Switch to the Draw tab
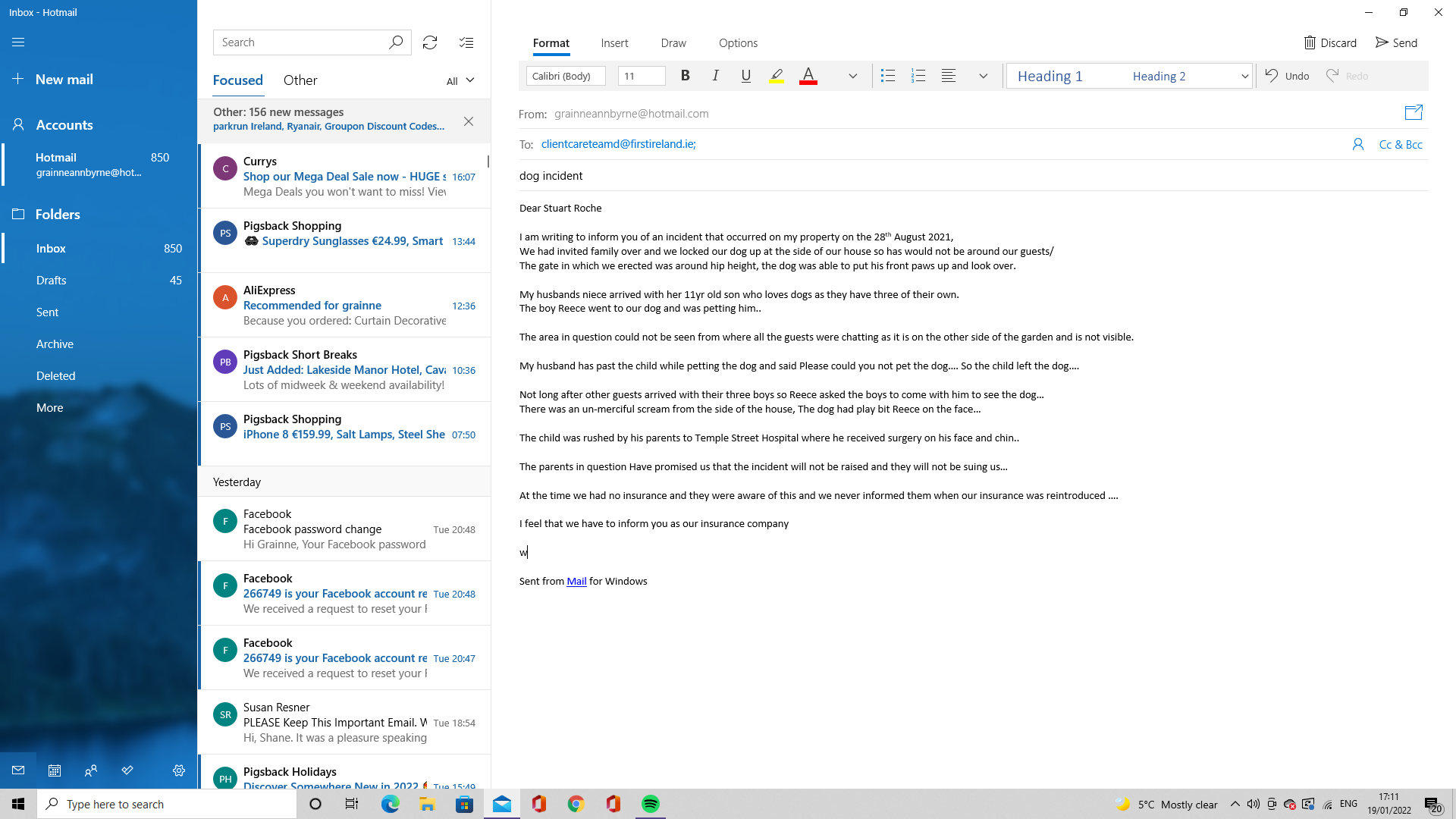Screen dimensions: 1456x819 pos(673,43)
